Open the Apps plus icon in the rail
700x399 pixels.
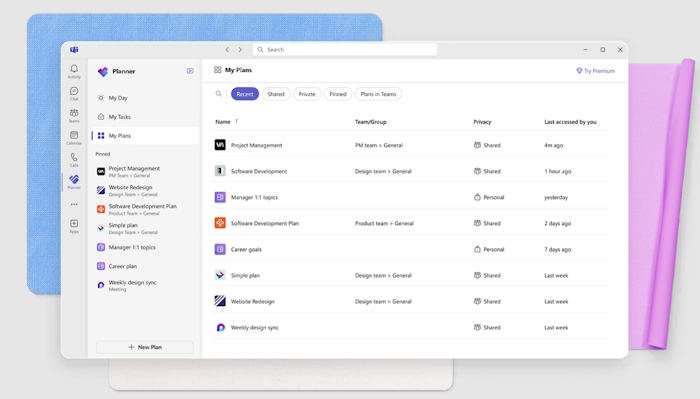(x=74, y=225)
